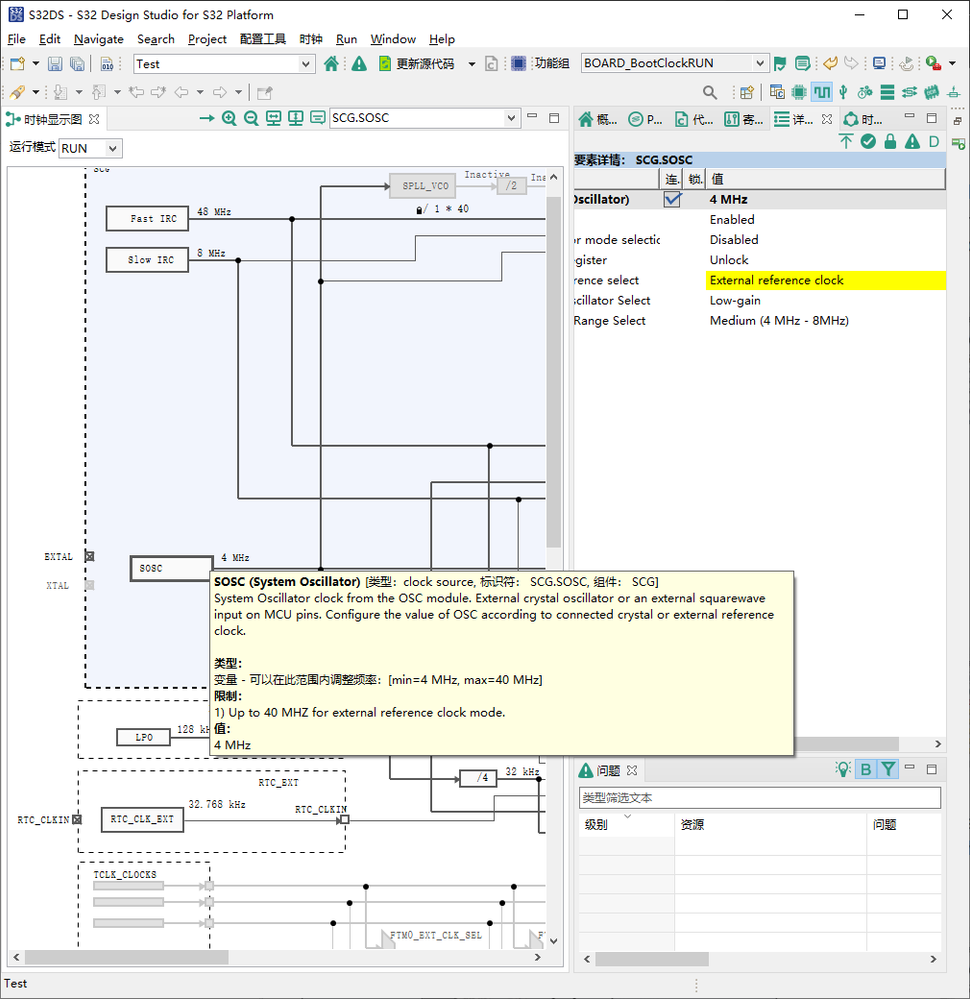Click the run with red toolbox icon
This screenshot has width=970, height=999.
pos(934,63)
